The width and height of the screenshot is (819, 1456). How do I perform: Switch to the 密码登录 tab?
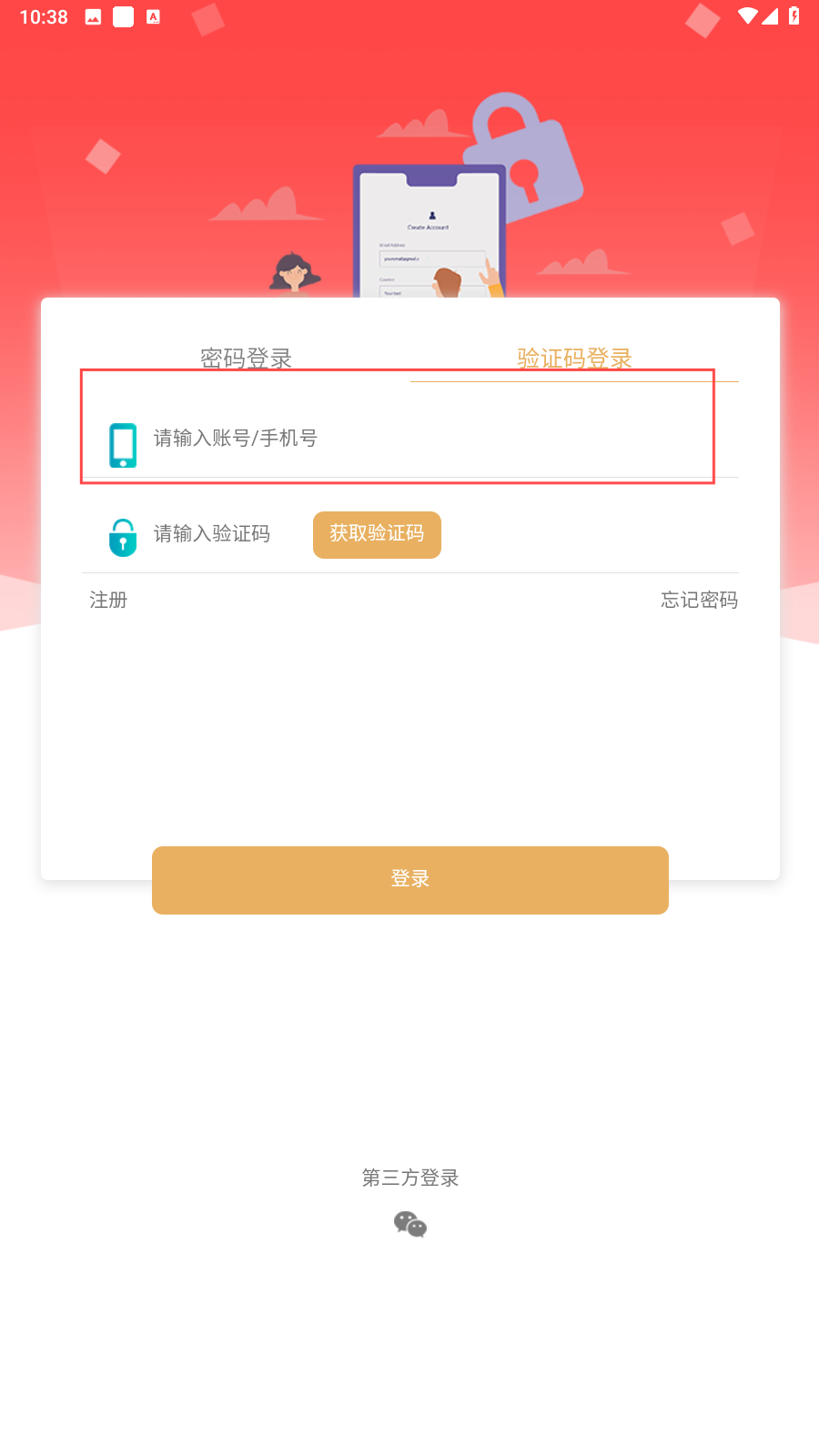[246, 358]
